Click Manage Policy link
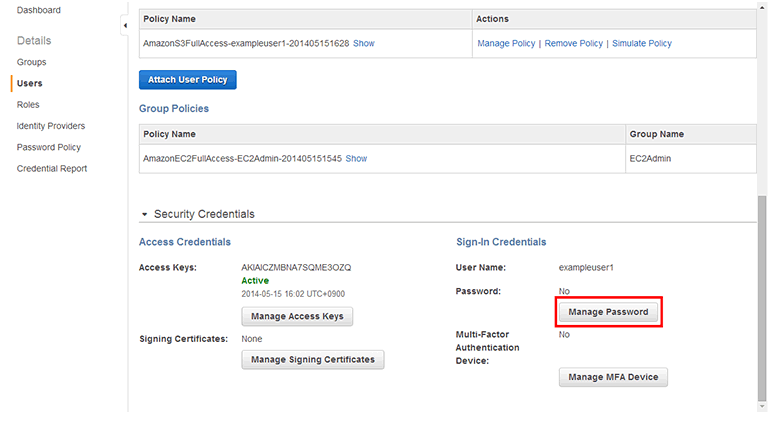Screen dimensions: 770x422 508,44
